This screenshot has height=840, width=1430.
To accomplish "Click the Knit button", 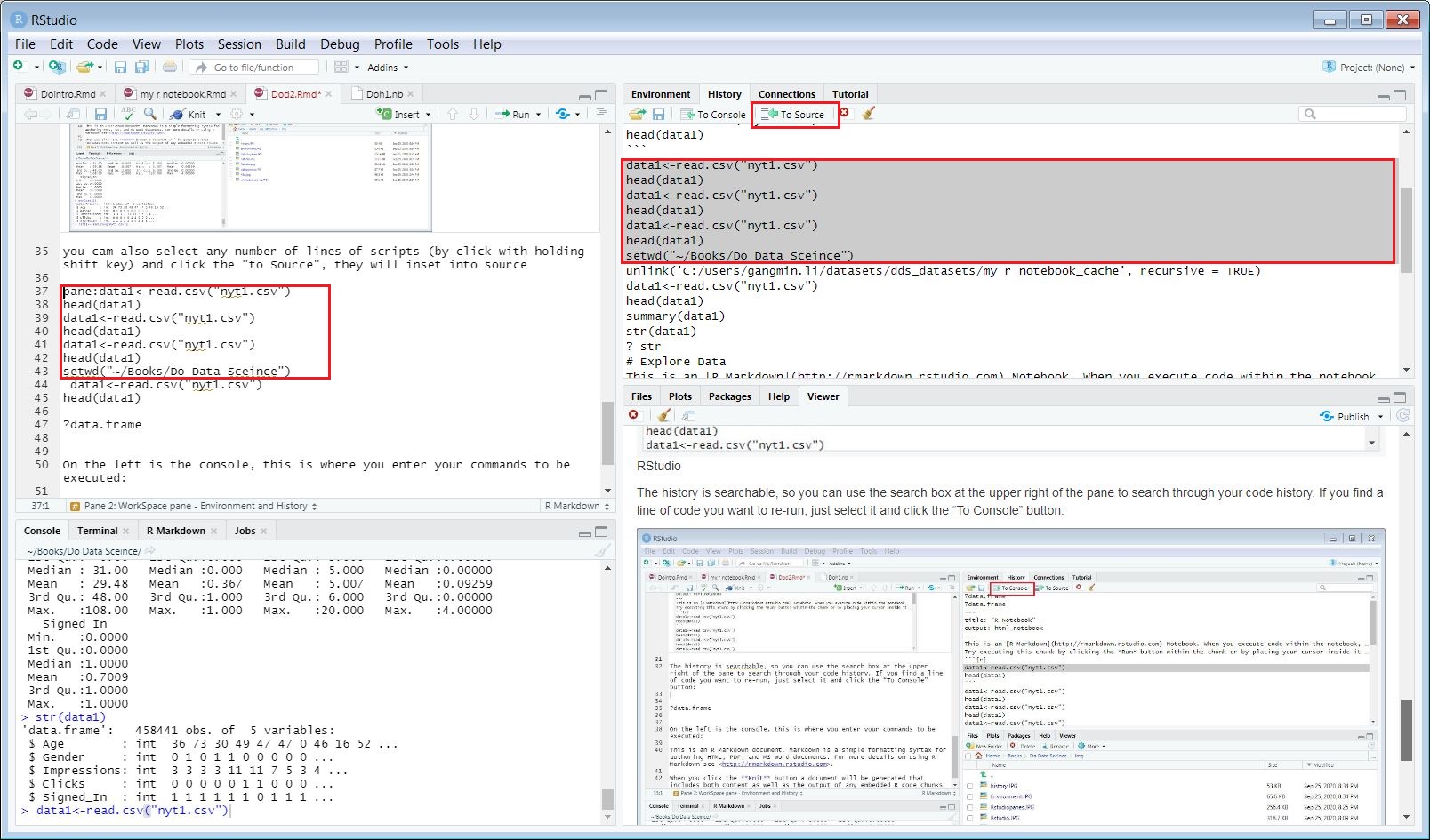I will tap(189, 114).
